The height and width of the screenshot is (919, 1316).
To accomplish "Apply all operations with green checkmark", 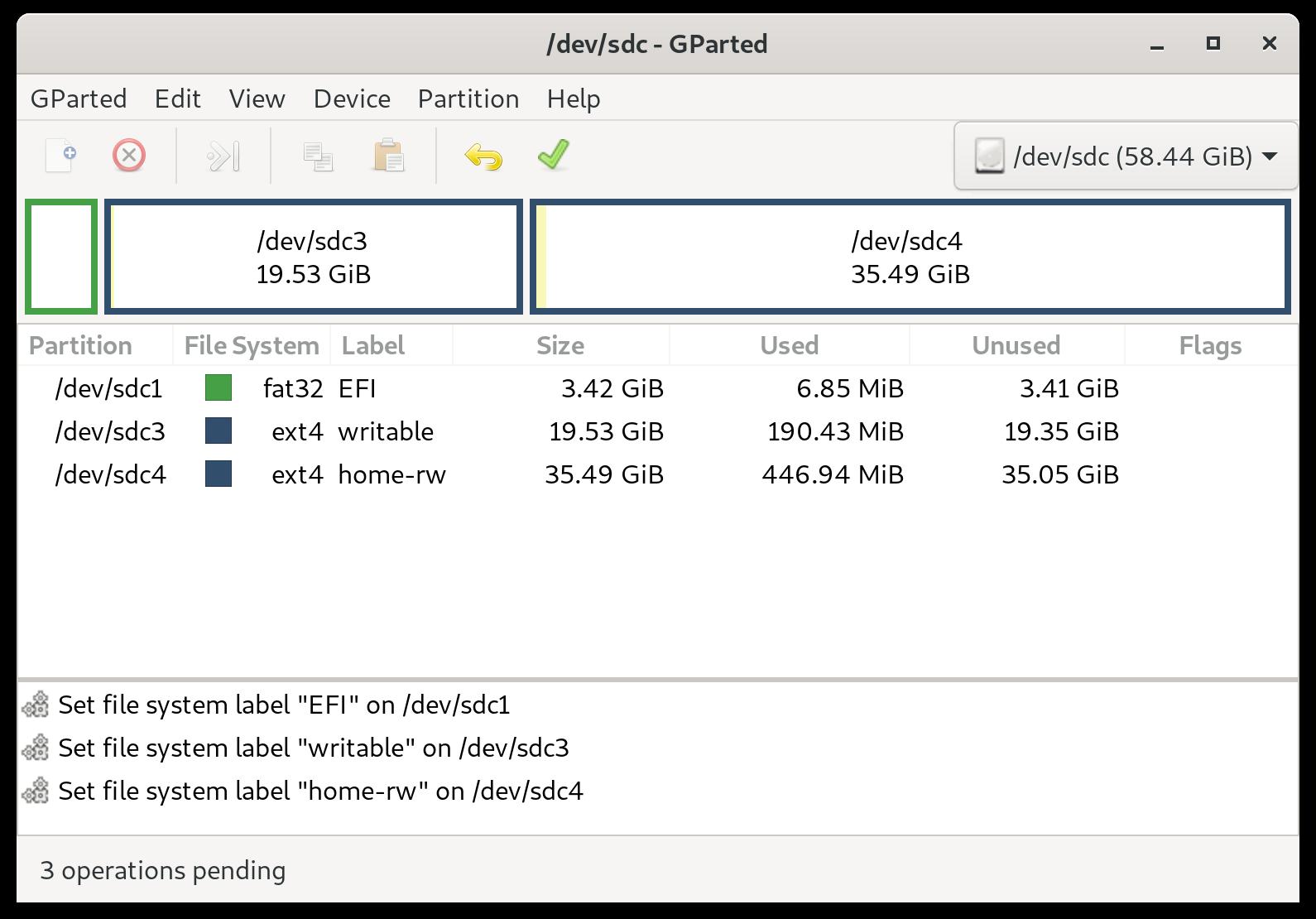I will (553, 154).
